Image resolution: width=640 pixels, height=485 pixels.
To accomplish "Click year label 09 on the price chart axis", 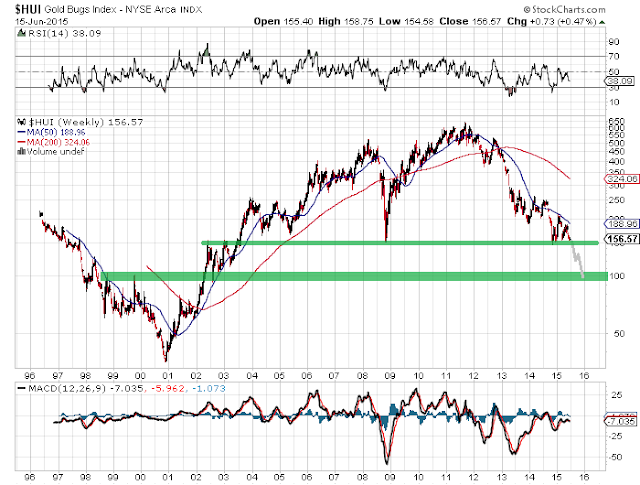I will pos(390,376).
